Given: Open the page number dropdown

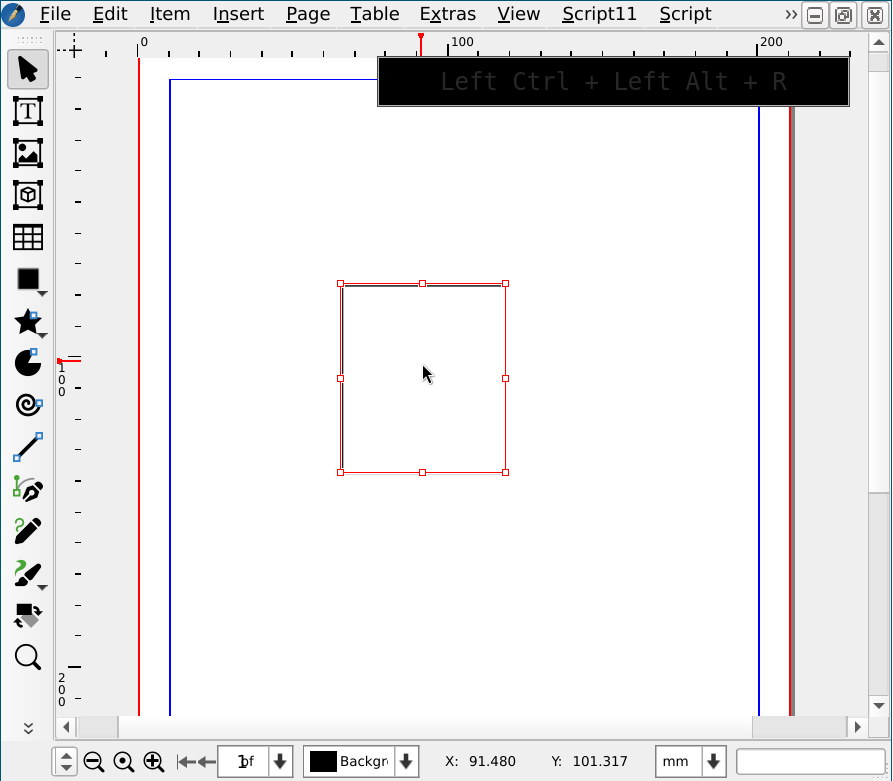Looking at the screenshot, I should click(280, 761).
